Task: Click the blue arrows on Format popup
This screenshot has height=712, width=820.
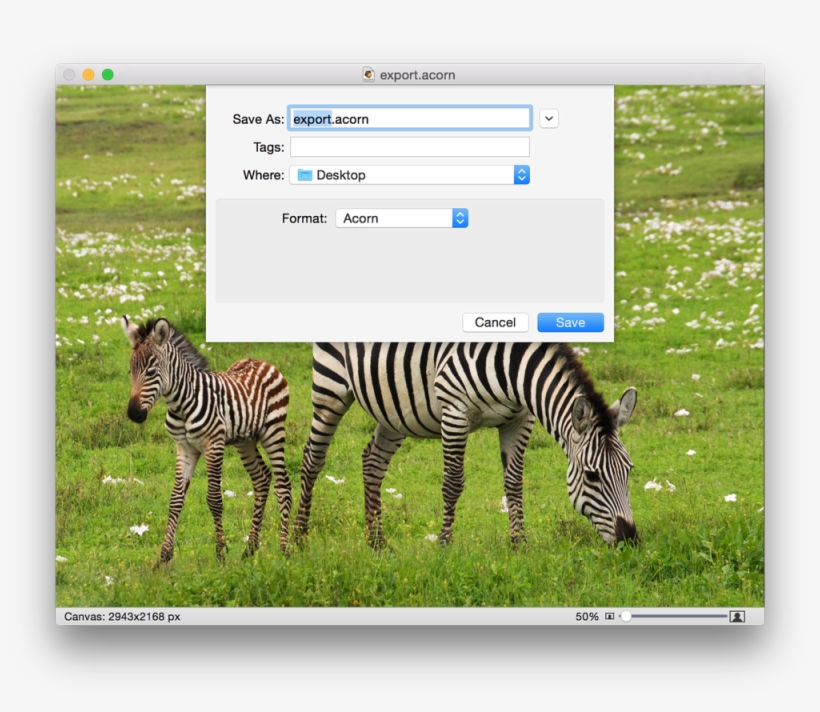Action: [x=460, y=218]
